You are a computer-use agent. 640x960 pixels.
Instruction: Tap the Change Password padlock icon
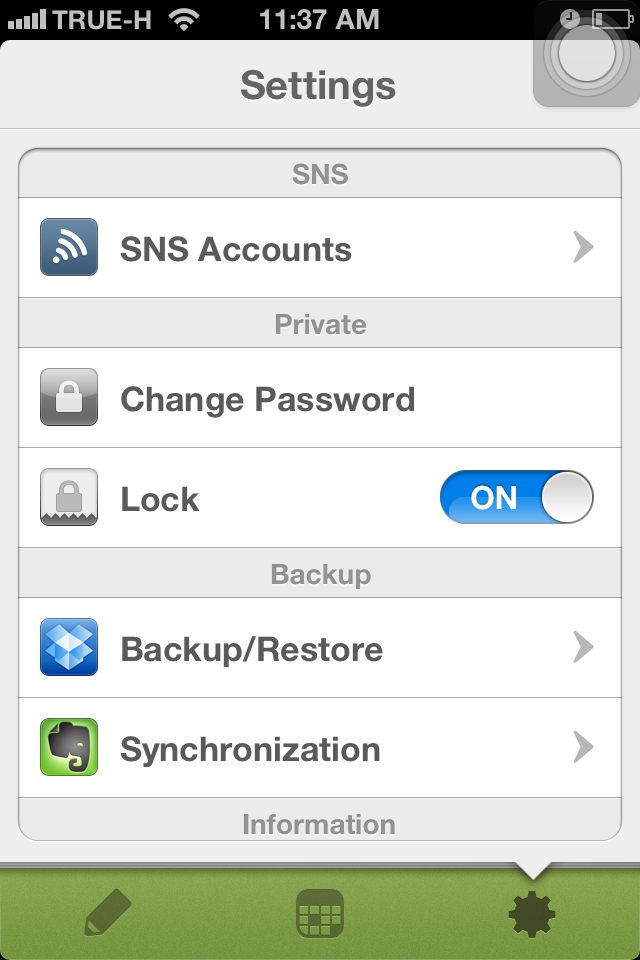(69, 397)
